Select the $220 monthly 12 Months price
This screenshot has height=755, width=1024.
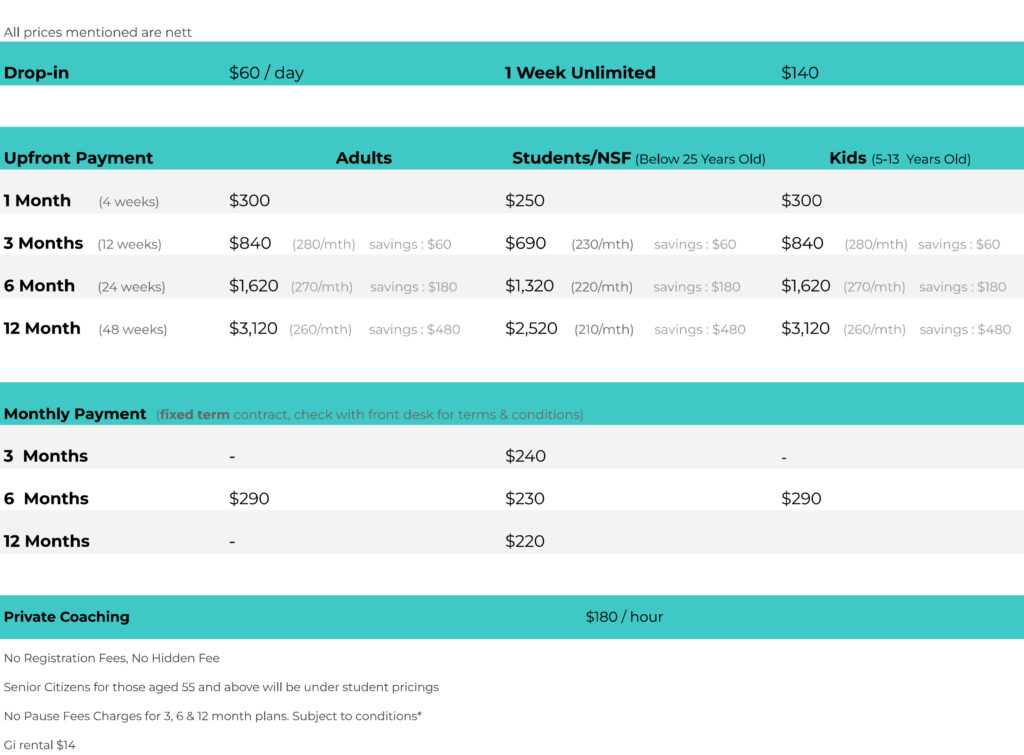pos(525,541)
